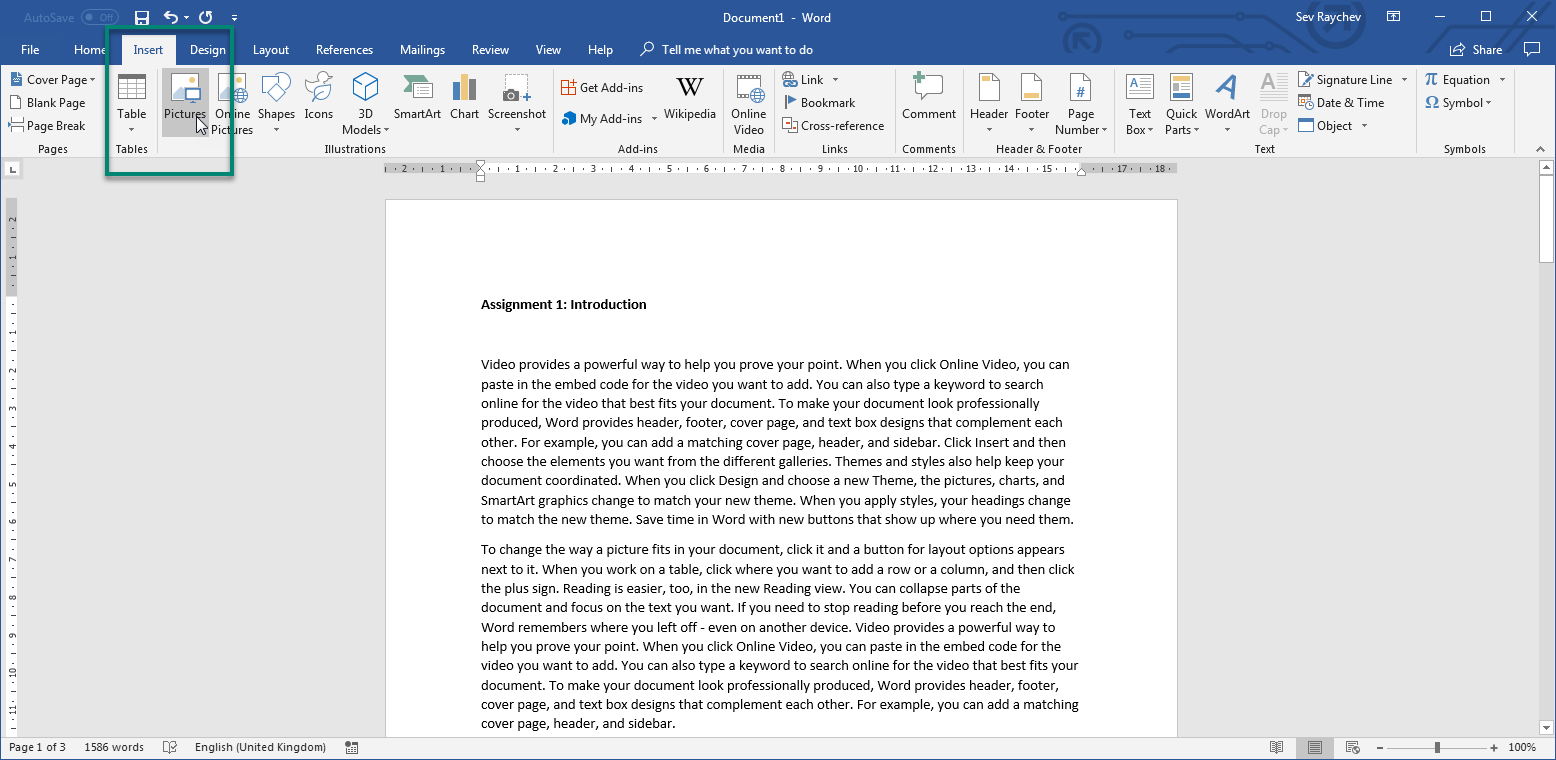Switch to the View tab
The height and width of the screenshot is (760, 1556).
click(548, 50)
